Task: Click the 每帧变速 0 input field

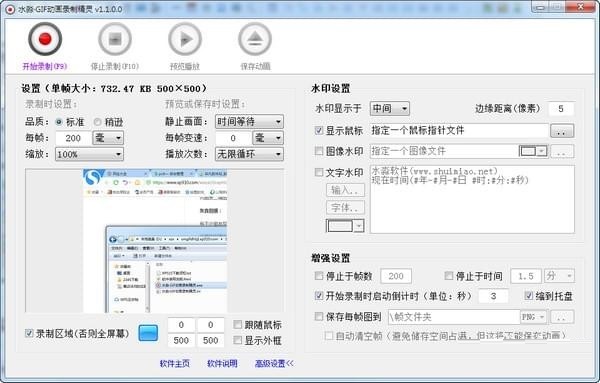Action: 233,138
